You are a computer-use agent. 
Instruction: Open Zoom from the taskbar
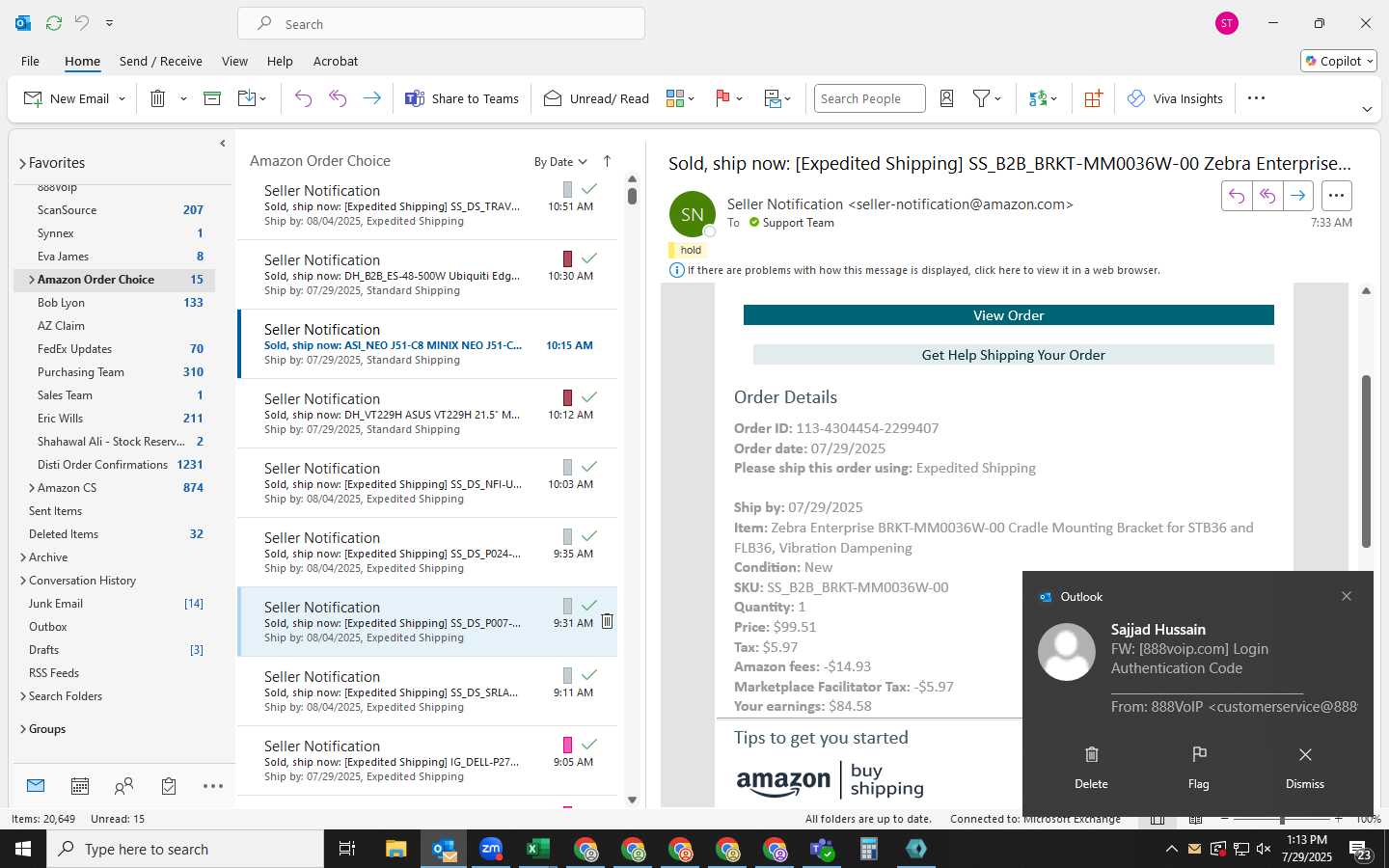pyautogui.click(x=491, y=849)
